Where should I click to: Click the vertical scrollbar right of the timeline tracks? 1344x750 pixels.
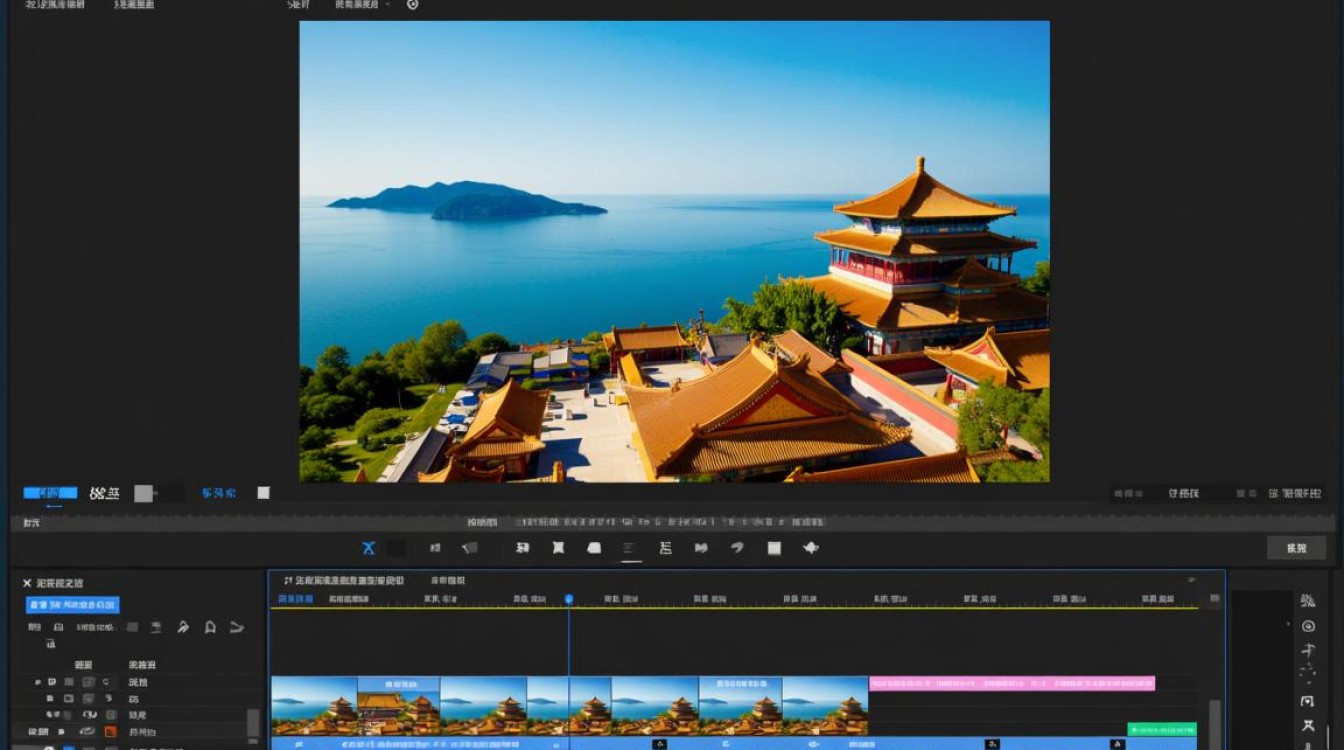tap(1215, 724)
